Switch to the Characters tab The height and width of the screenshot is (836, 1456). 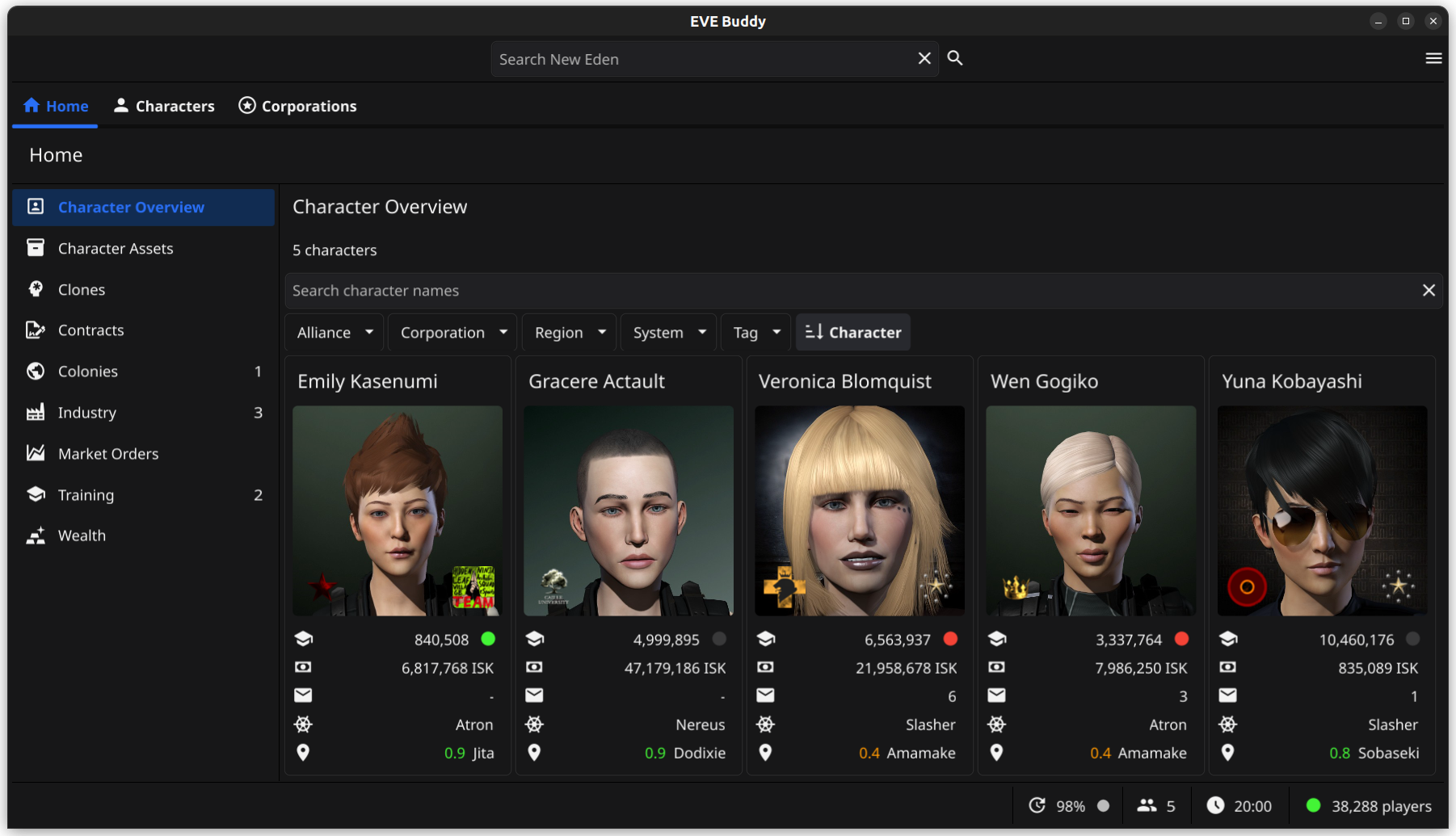tap(164, 106)
